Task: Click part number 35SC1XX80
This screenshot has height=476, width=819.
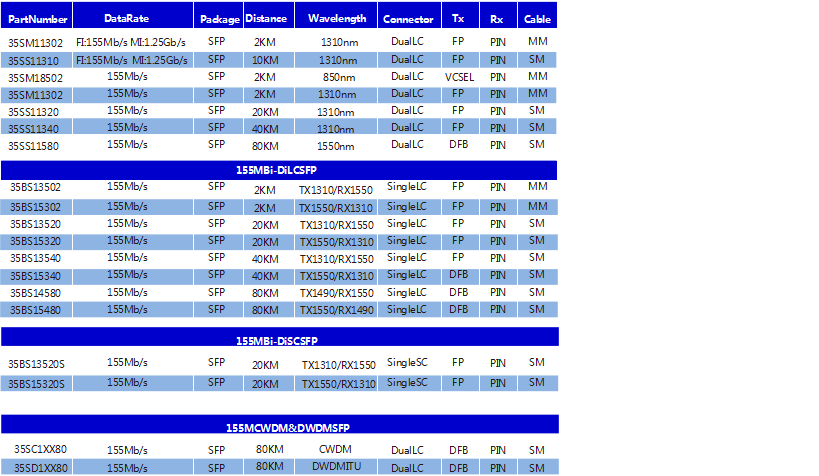Action: [40, 449]
